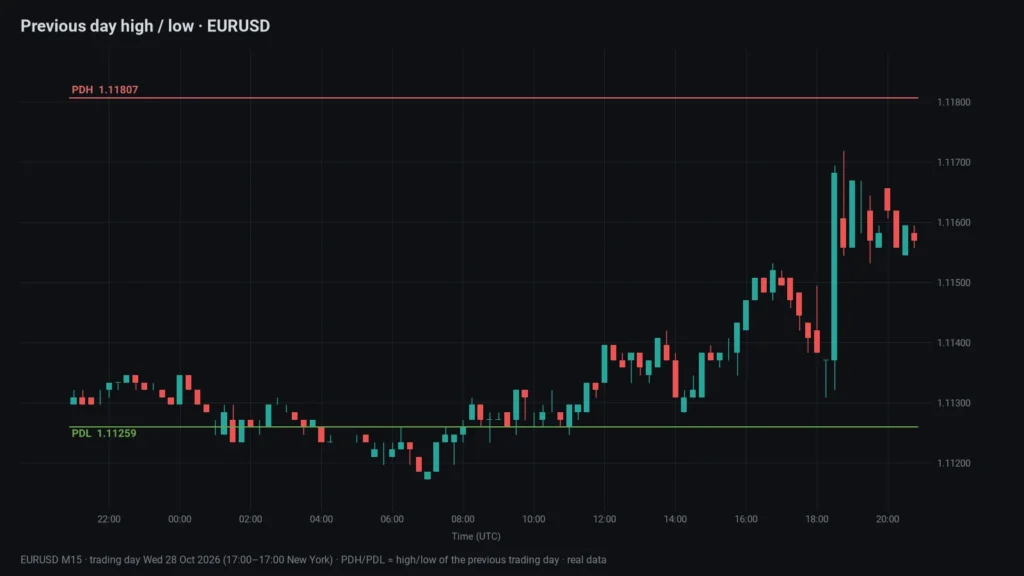Click the 10:00 time axis label
Viewport: 1024px width, 576px height.
tap(534, 519)
